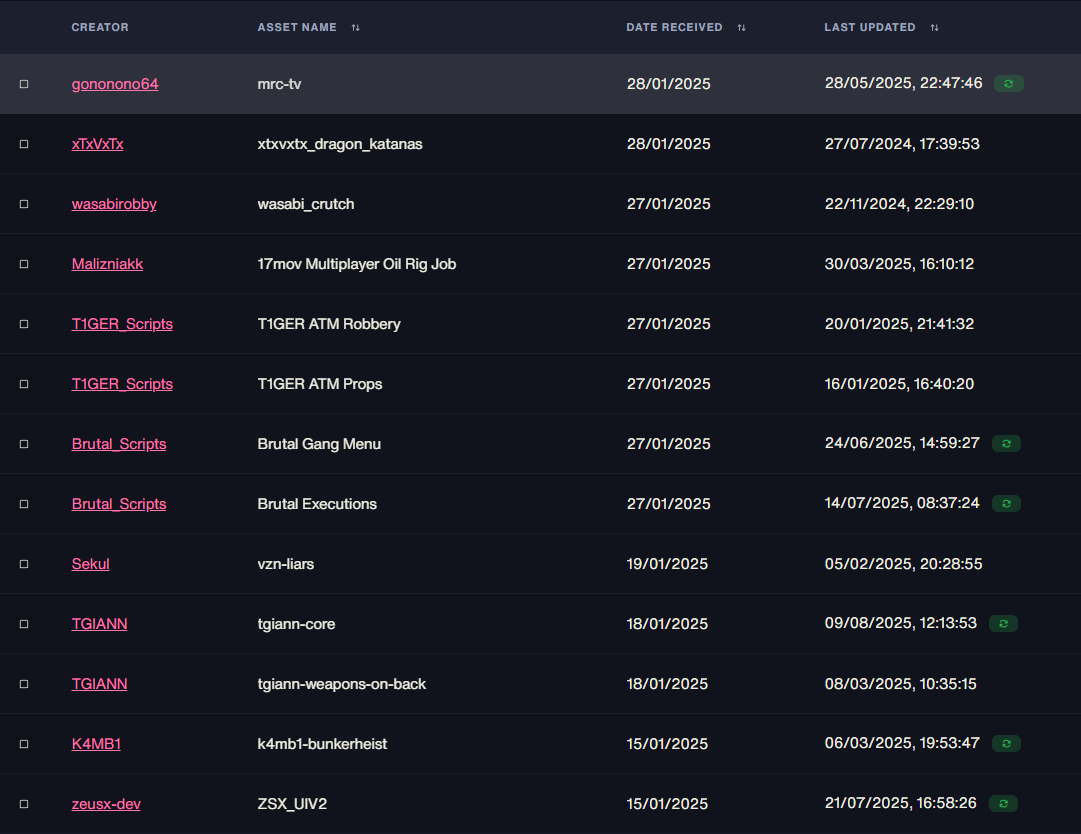
Task: Click timestamp 08/03/2025, 10:35:15
Action: (900, 683)
